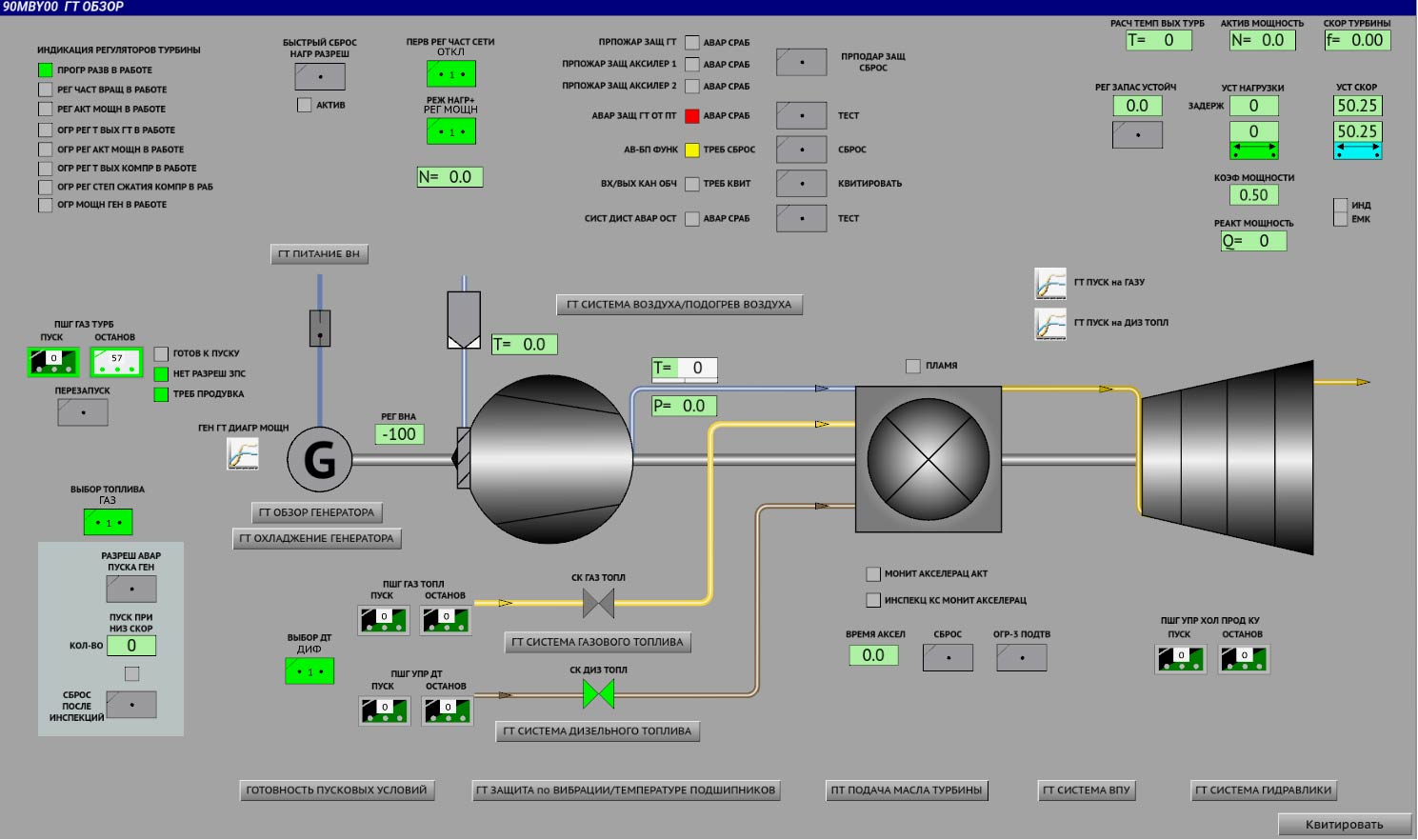Click the green СК ДИЗ ТОПЛ diesel valve

[598, 695]
